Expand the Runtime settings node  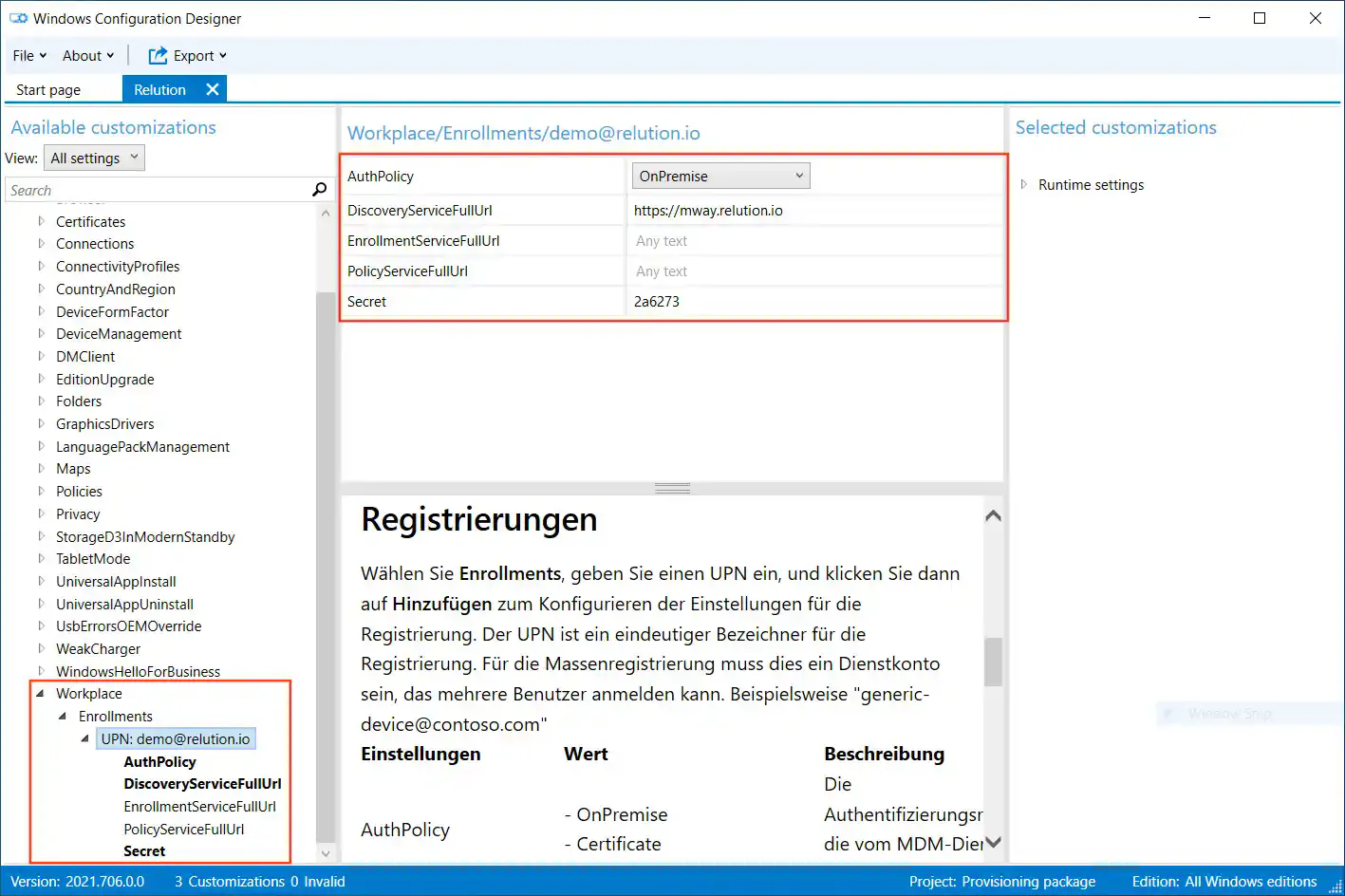[x=1025, y=184]
